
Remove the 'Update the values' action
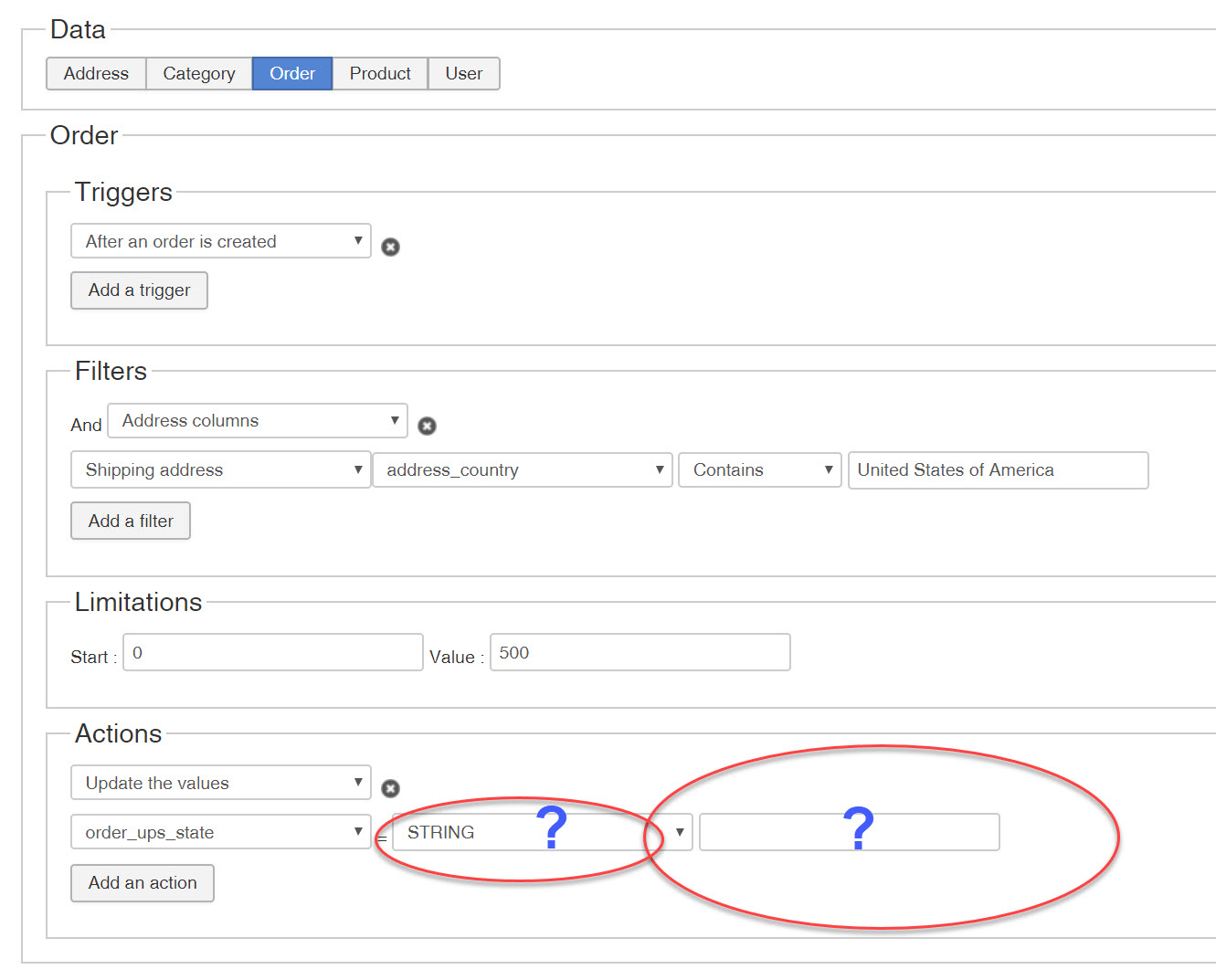pos(390,788)
